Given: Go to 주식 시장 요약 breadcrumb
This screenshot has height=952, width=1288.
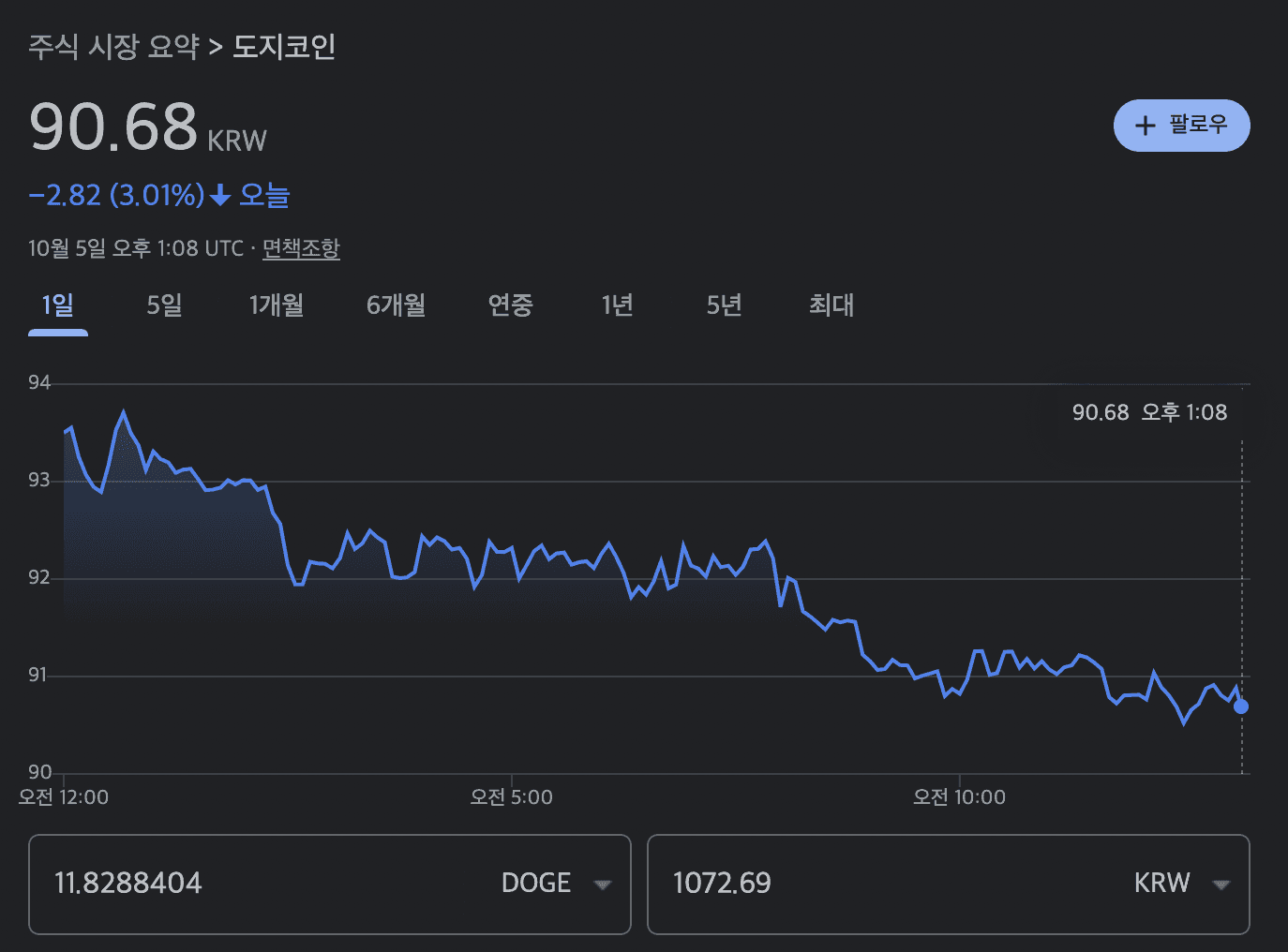Looking at the screenshot, I should tap(113, 46).
